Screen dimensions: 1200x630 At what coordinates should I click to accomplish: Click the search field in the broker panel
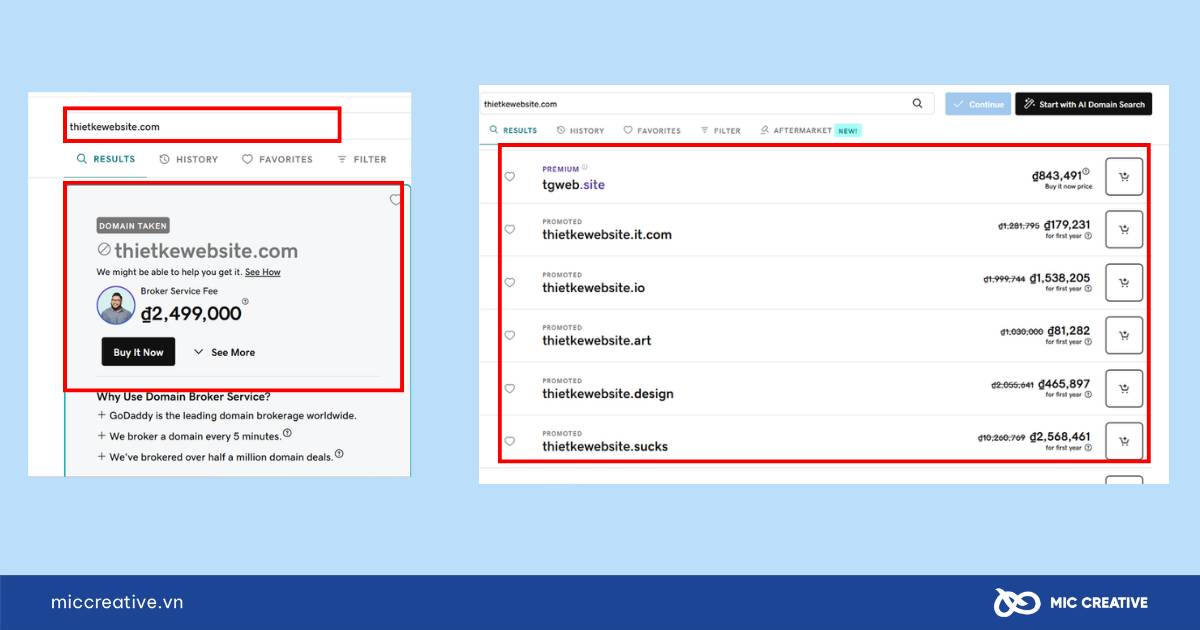[x=202, y=126]
